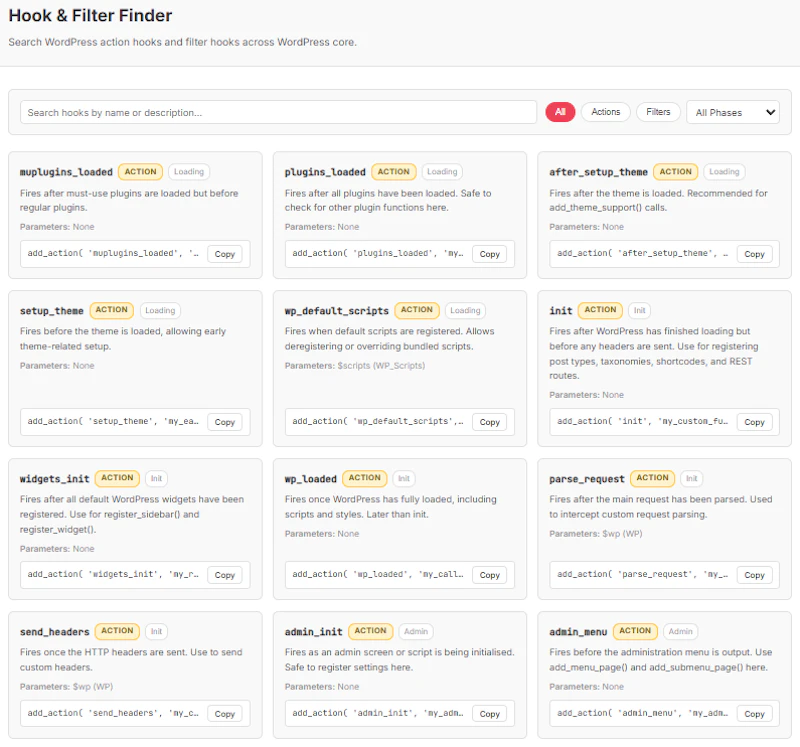Click the muplugins_loaded hook title

point(66,172)
